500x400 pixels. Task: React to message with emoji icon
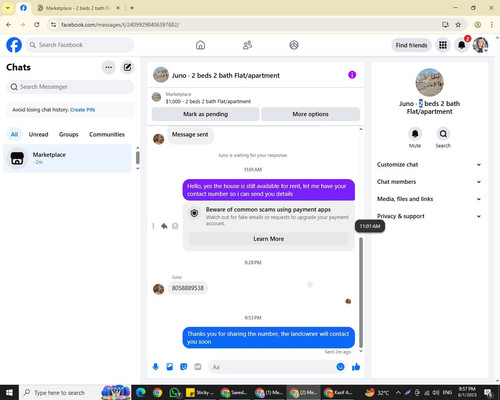click(175, 226)
